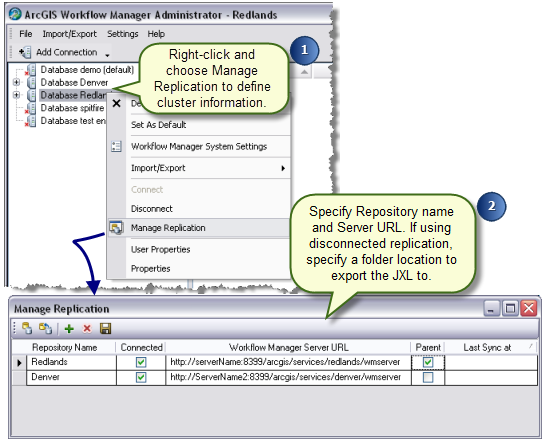The height and width of the screenshot is (442, 543).
Task: Select Manage Replication in context menu
Action: pos(168,228)
